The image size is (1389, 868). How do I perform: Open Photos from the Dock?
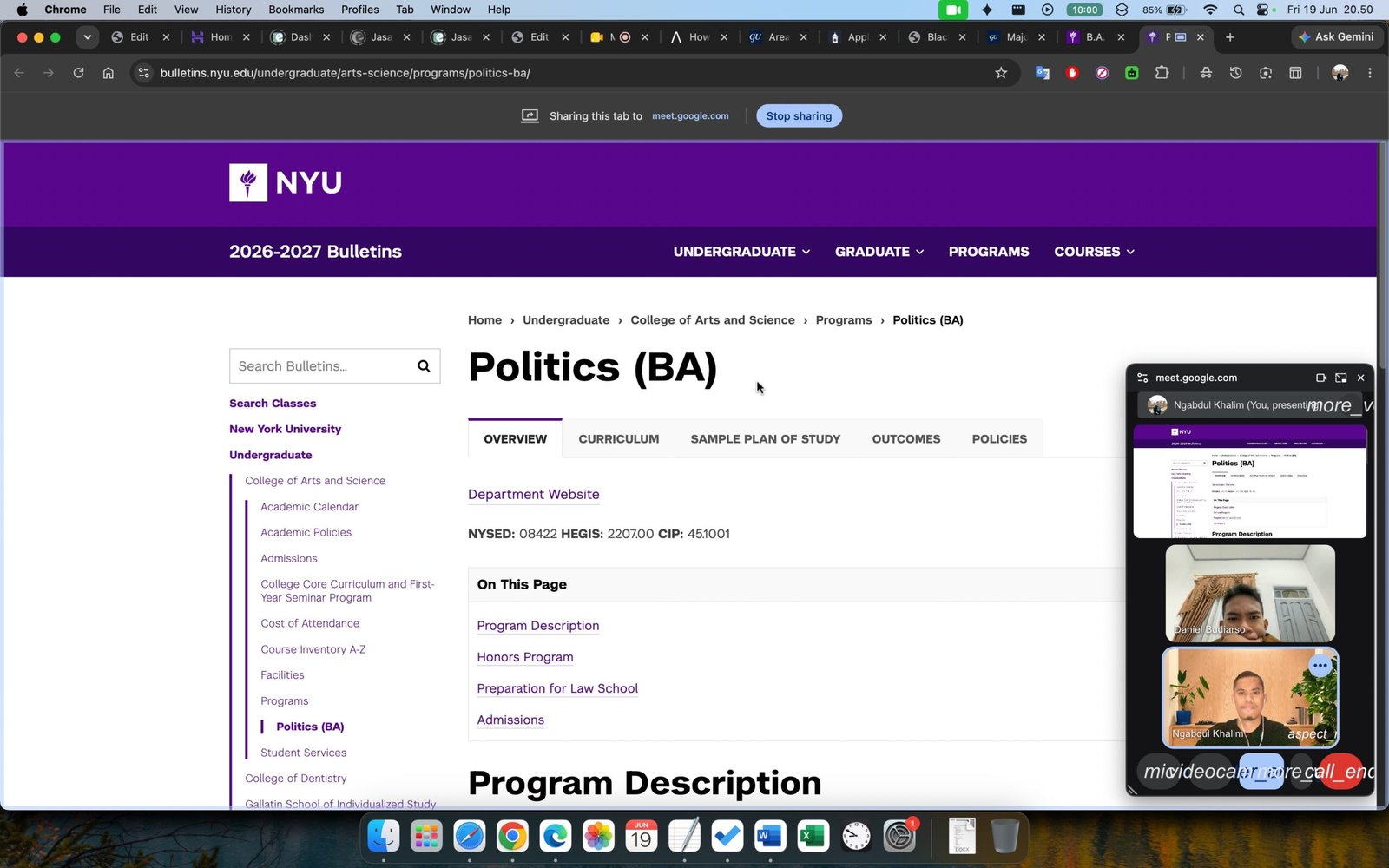(x=598, y=836)
